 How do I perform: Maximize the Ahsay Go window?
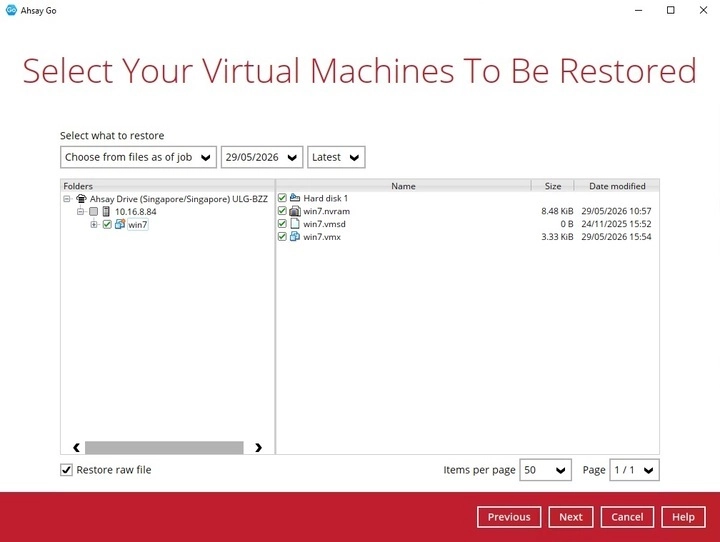click(671, 10)
